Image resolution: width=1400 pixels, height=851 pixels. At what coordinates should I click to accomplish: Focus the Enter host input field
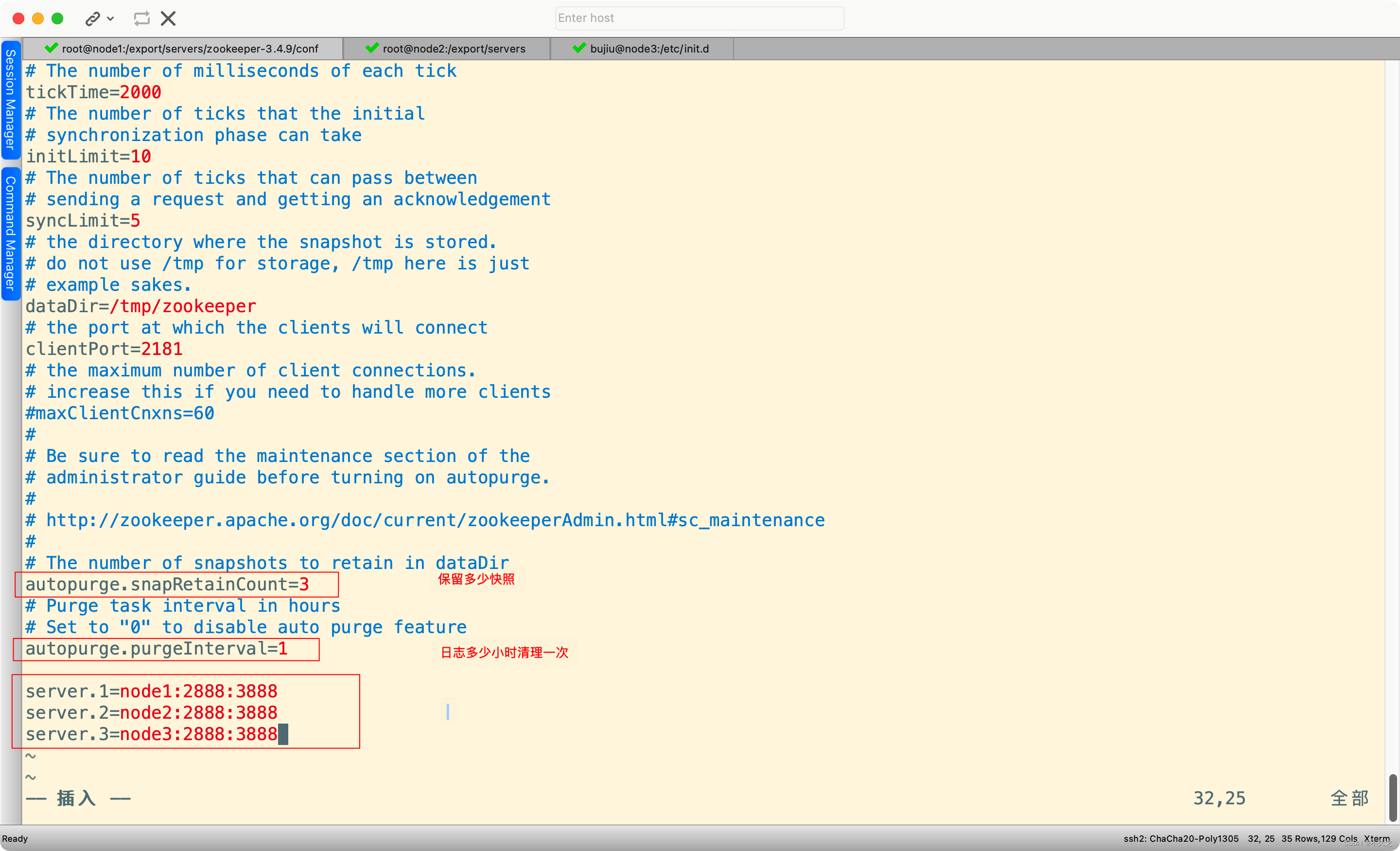[x=700, y=18]
